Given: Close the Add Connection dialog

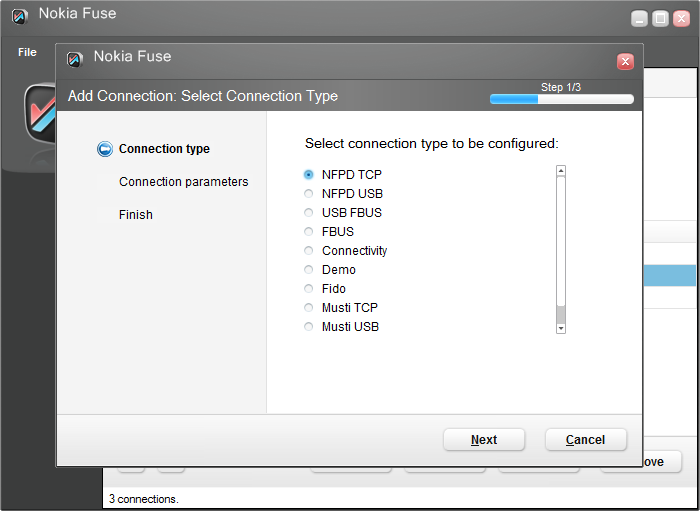Looking at the screenshot, I should click(x=625, y=62).
